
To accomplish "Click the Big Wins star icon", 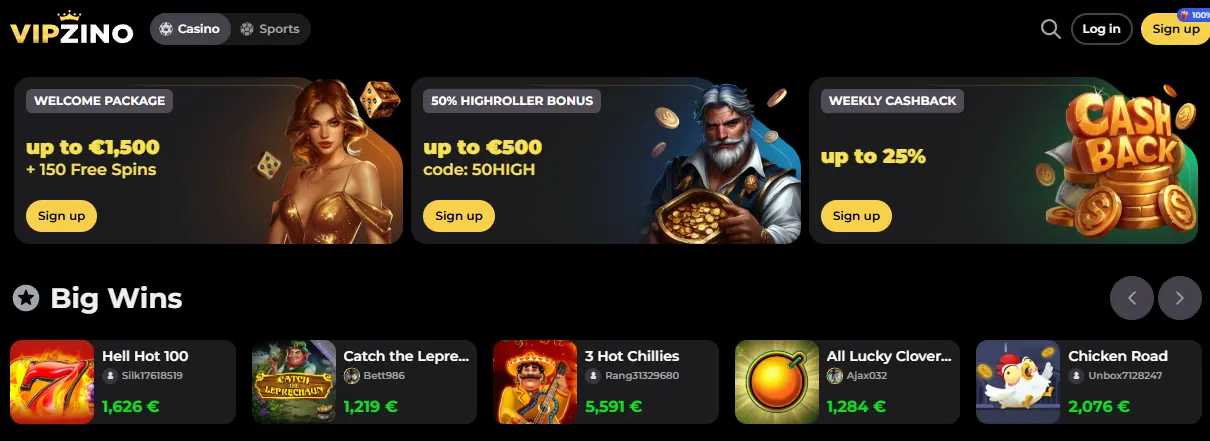I will [26, 297].
